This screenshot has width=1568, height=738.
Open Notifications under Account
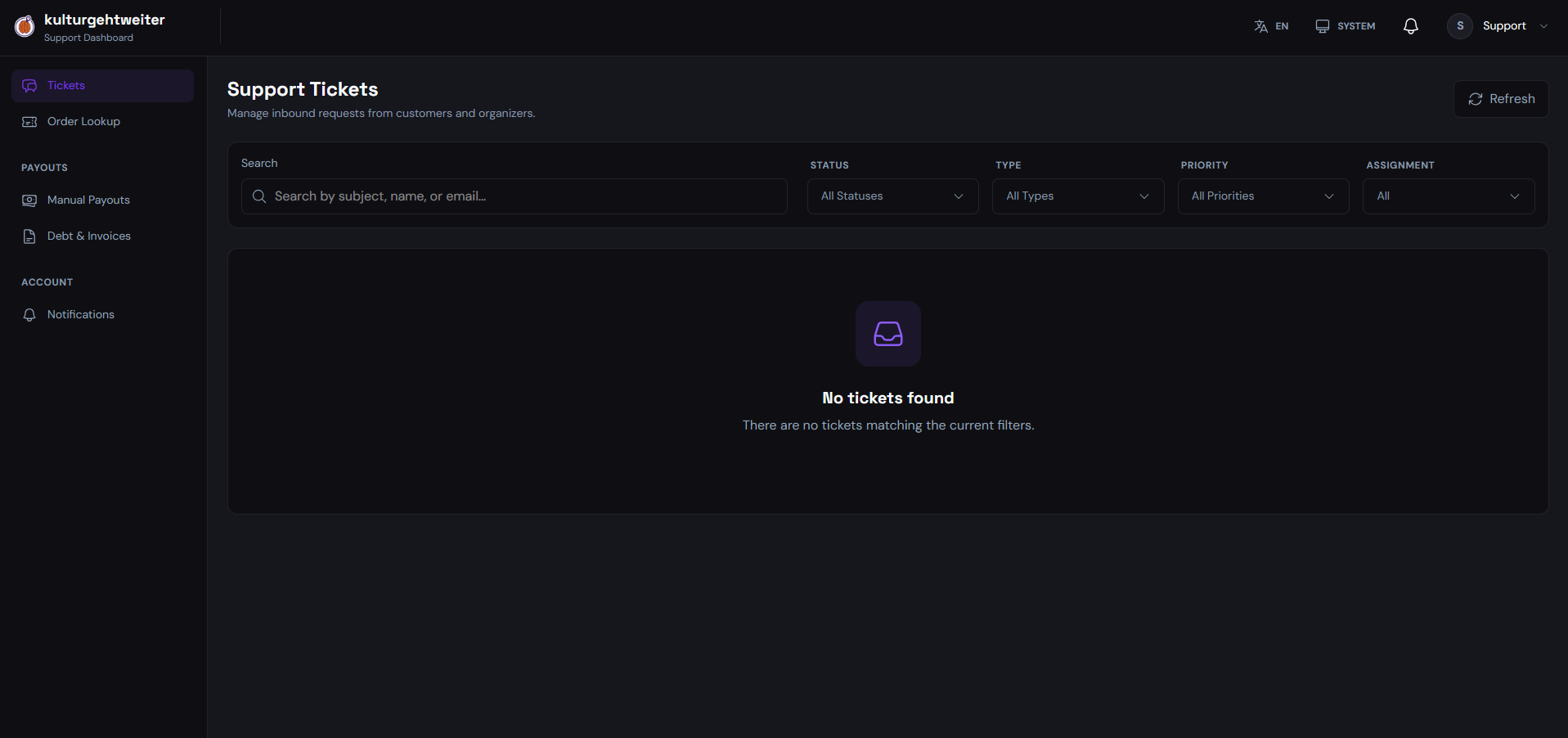(x=102, y=315)
